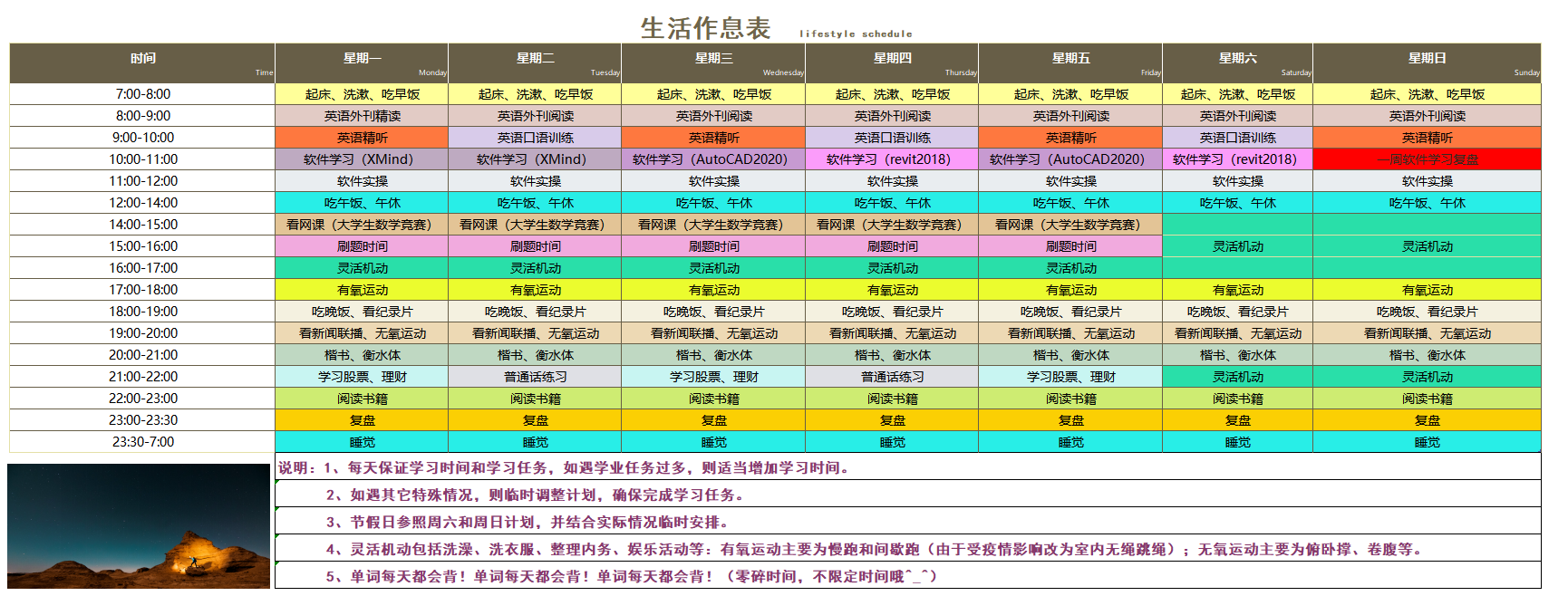Click Saturday's afternoon "灵活机动" merged cell
This screenshot has width=1568, height=596.
pyautogui.click(x=1237, y=246)
